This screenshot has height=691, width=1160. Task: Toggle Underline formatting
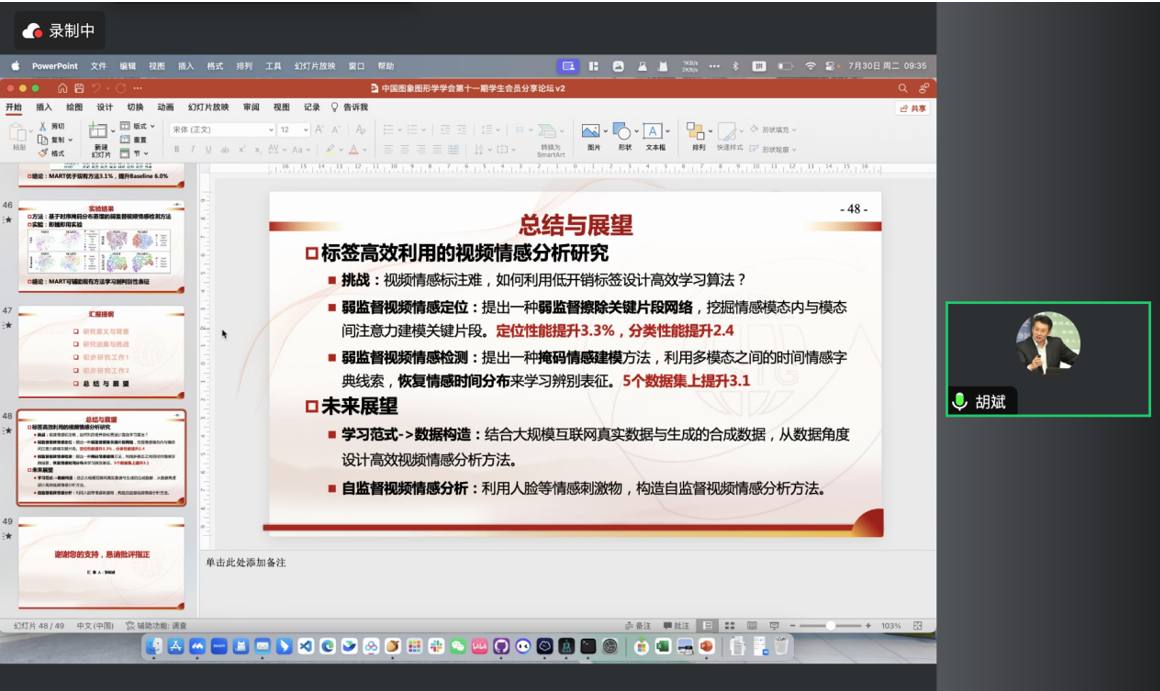209,149
